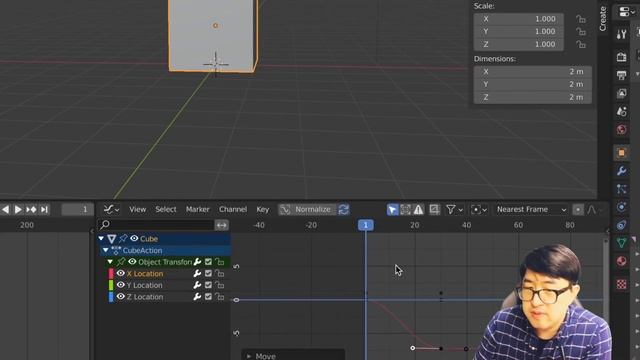Play the animation in reverse

tap(5, 209)
